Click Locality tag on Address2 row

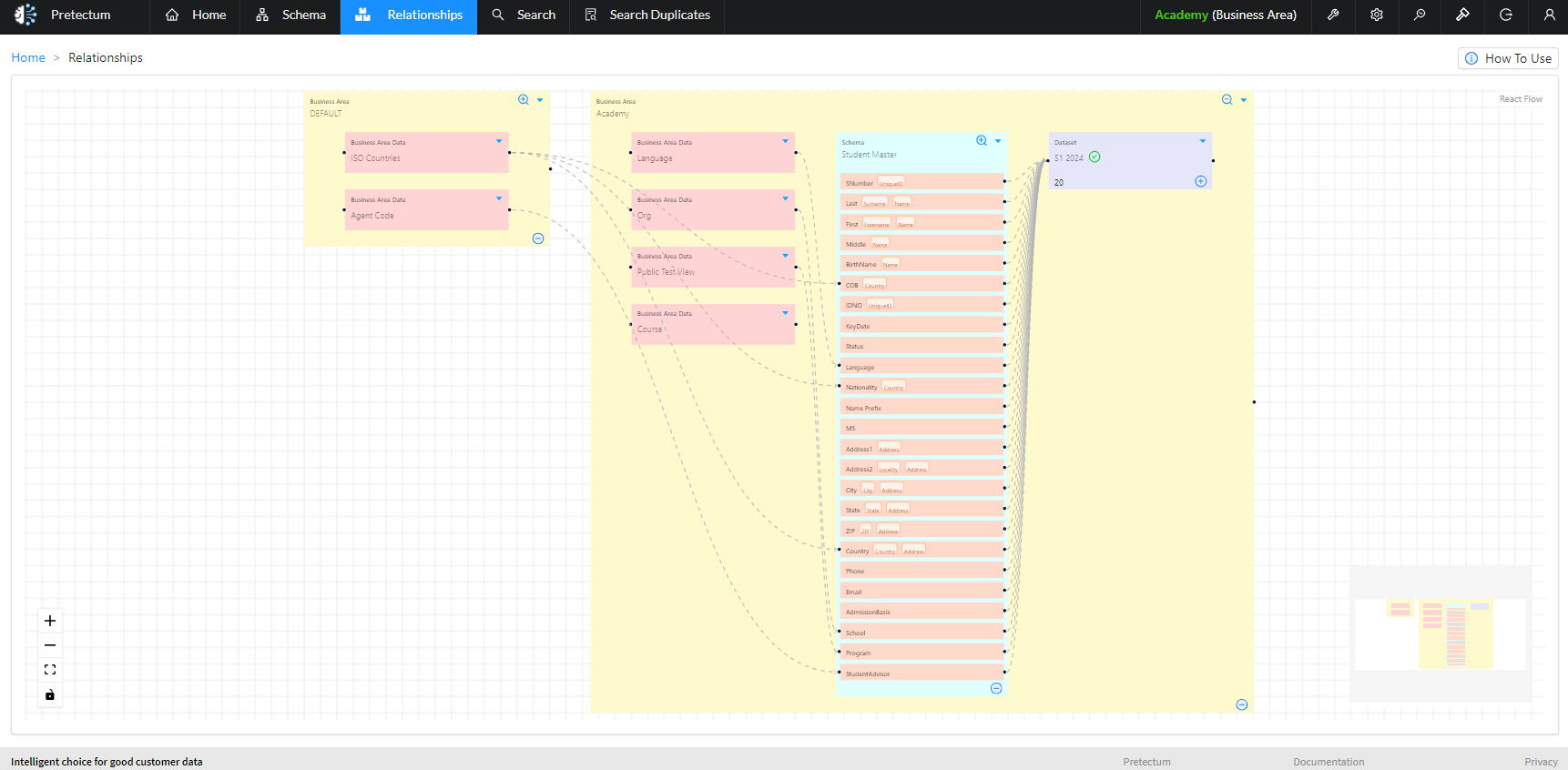[x=889, y=469]
